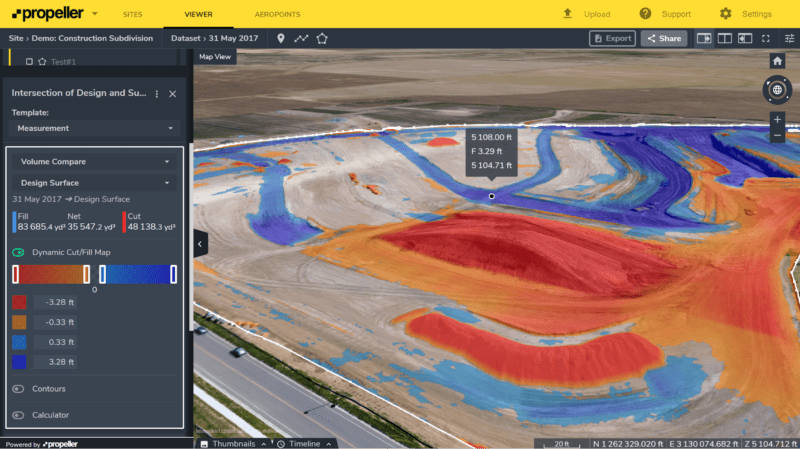Image resolution: width=800 pixels, height=449 pixels.
Task: Click the fill range right handle
Action: pyautogui.click(x=173, y=275)
